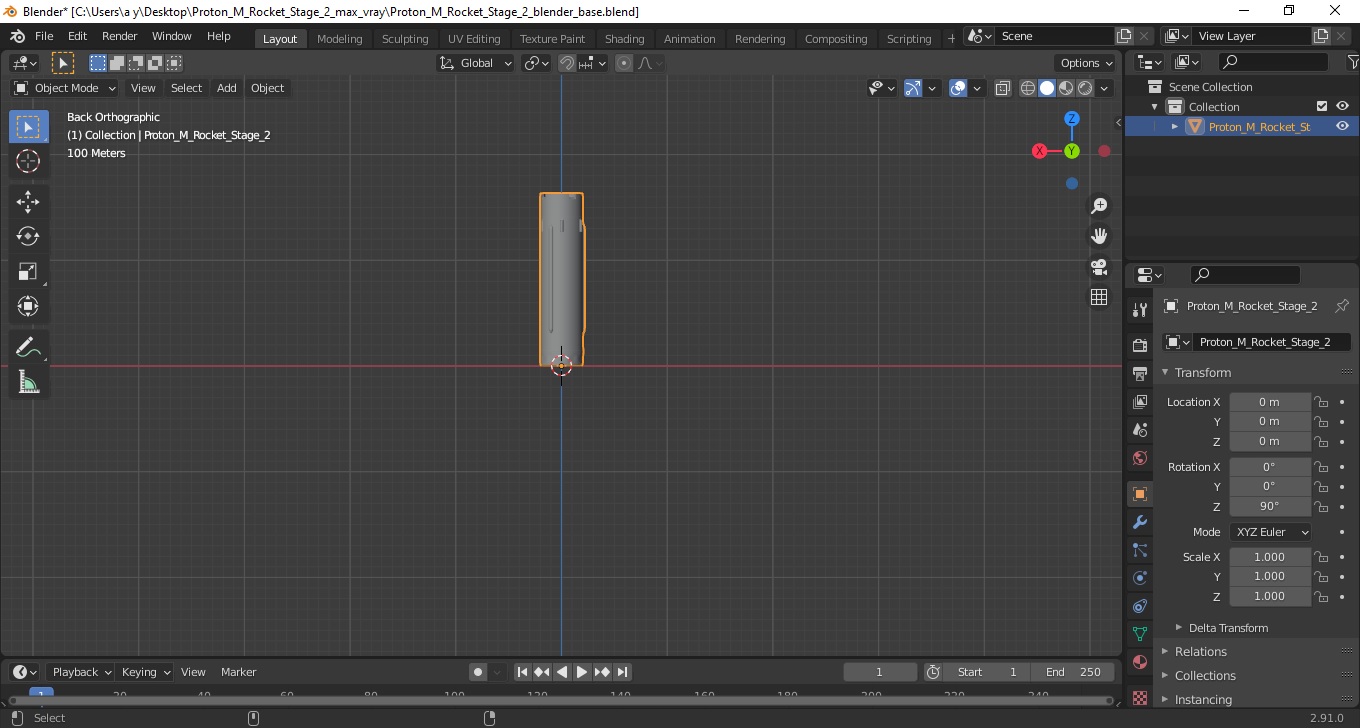This screenshot has width=1360, height=728.
Task: Select the Transform tool
Action: click(28, 307)
